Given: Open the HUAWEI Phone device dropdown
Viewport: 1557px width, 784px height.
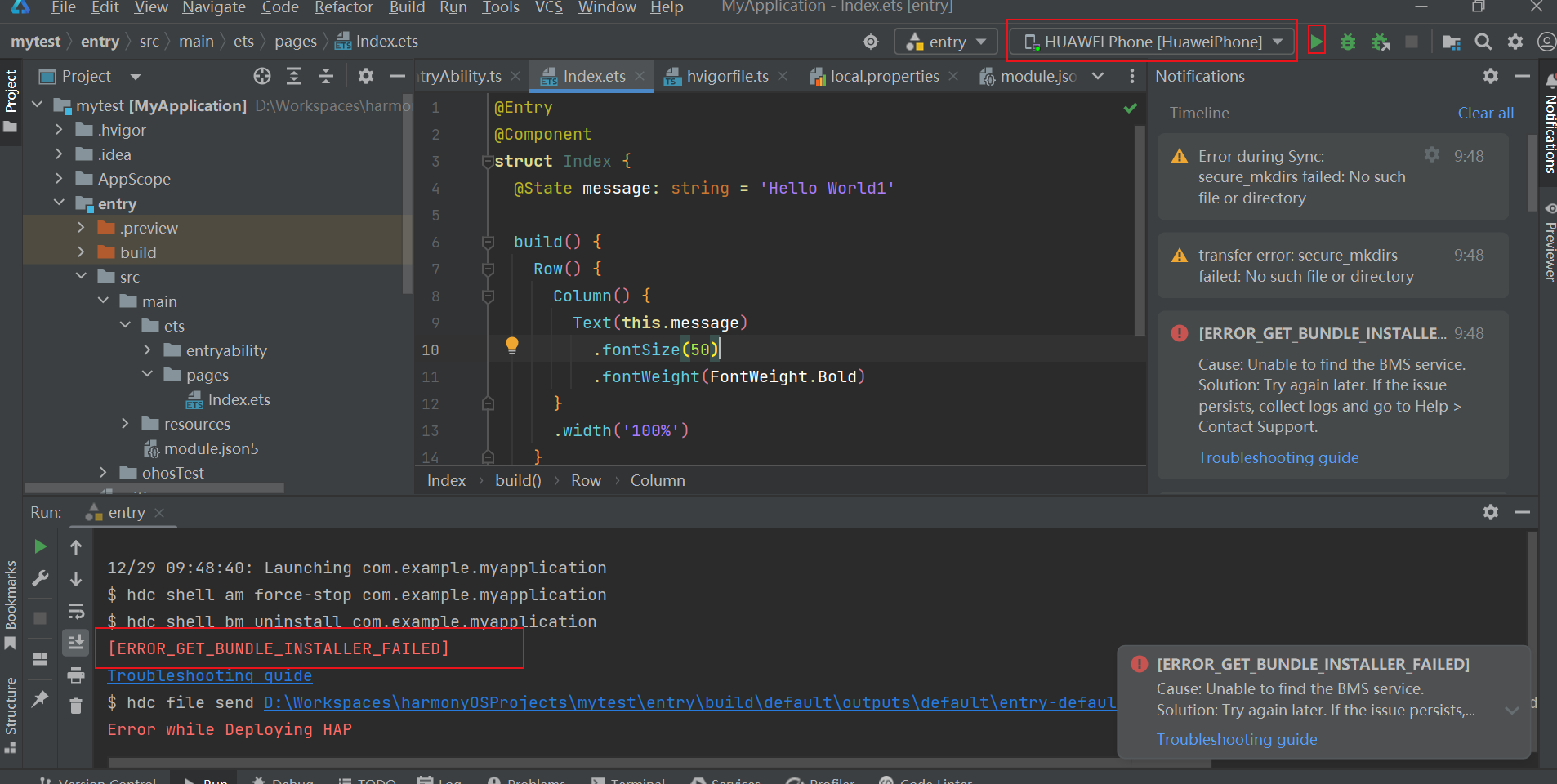Looking at the screenshot, I should pos(1152,42).
